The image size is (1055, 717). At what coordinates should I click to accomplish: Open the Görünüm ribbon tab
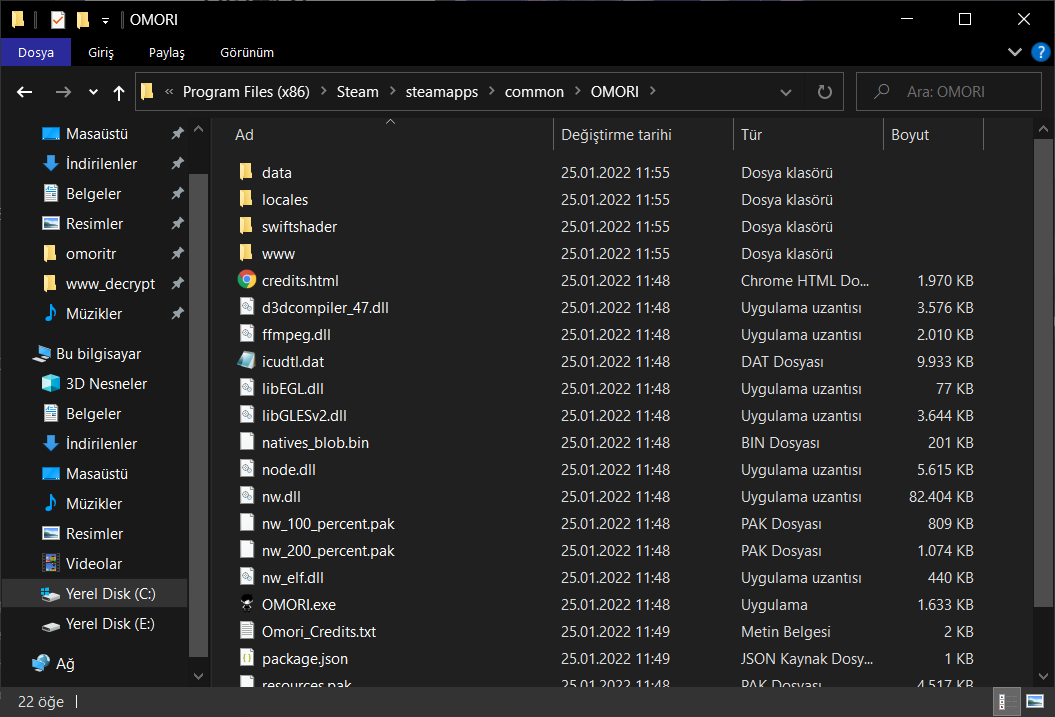point(247,52)
